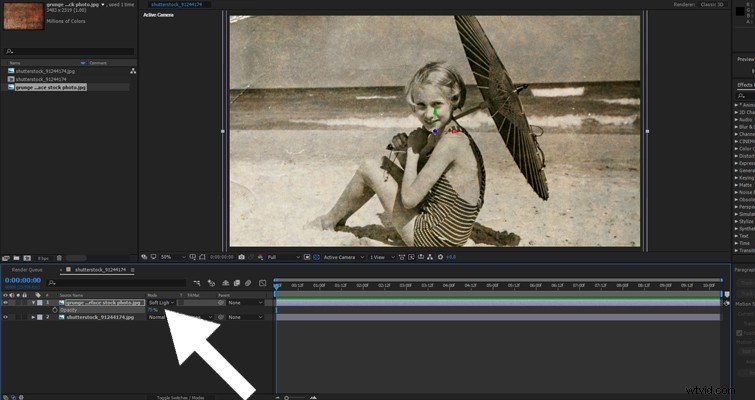The image size is (755, 400).
Task: Toggle hide shy layers switch in timeline
Action: [x=225, y=283]
